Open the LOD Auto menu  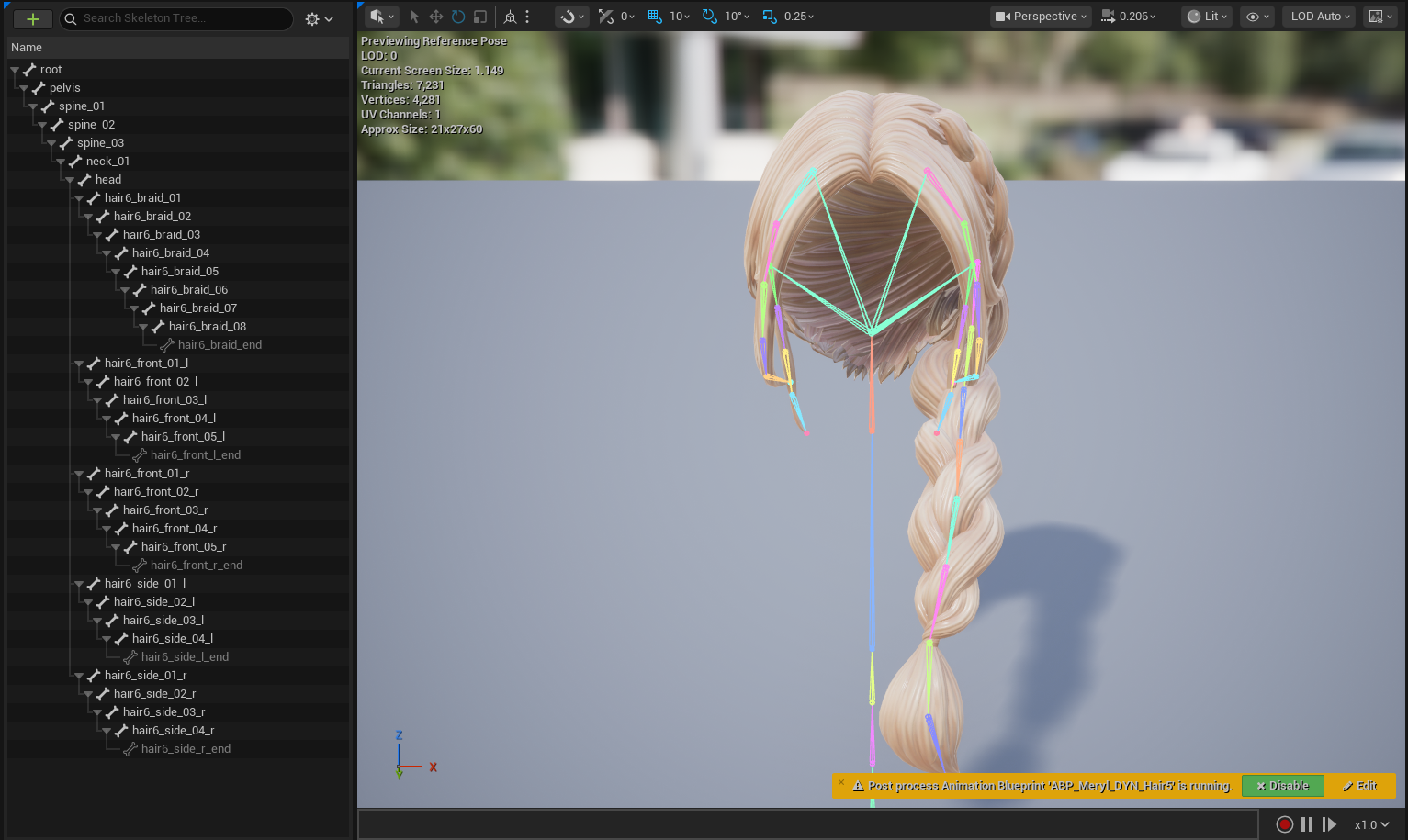coord(1320,17)
